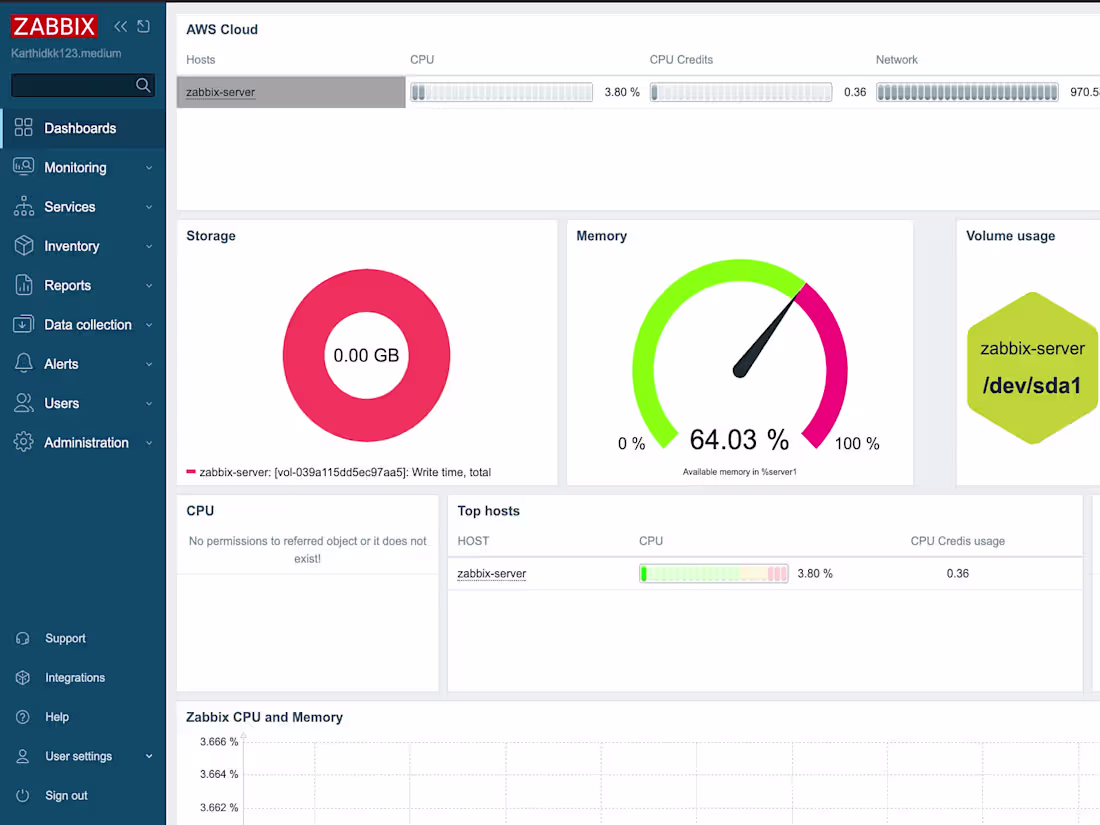The width and height of the screenshot is (1100, 825).
Task: Open Reports using its report icon
Action: [23, 285]
